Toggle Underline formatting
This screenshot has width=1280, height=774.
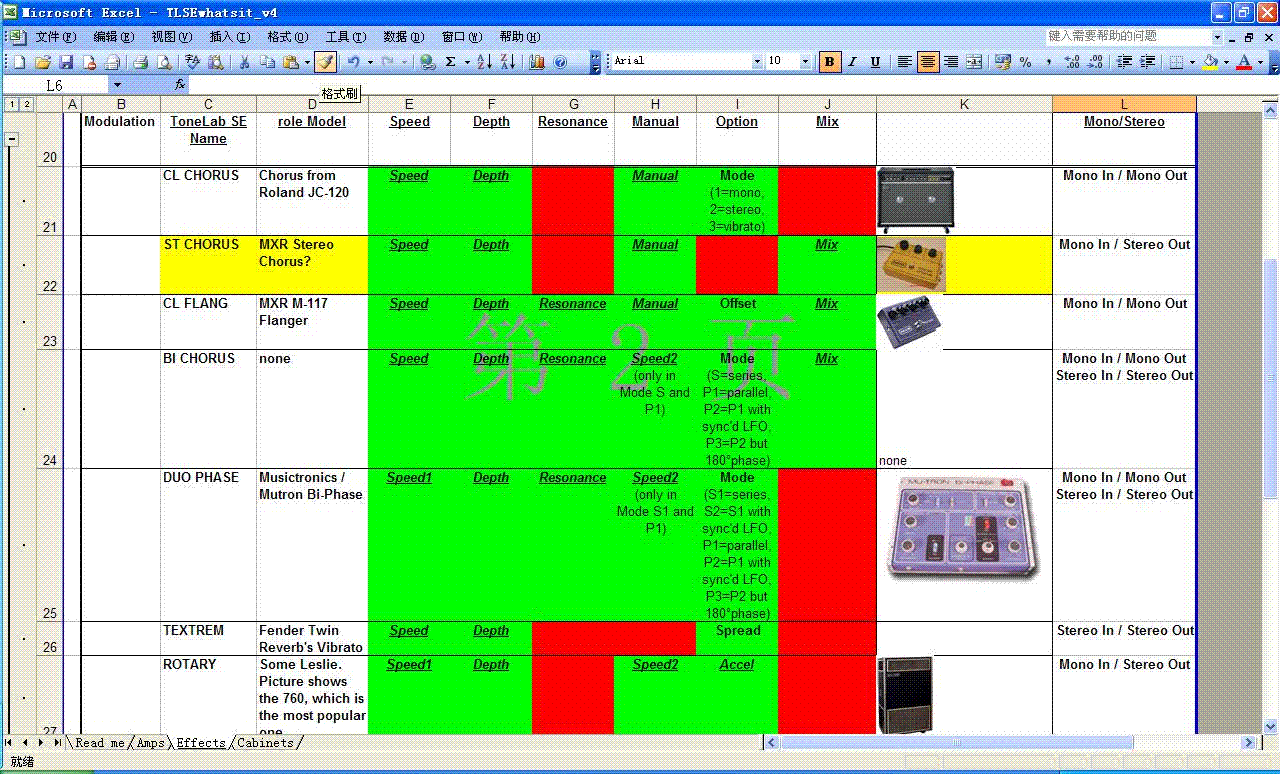[875, 62]
